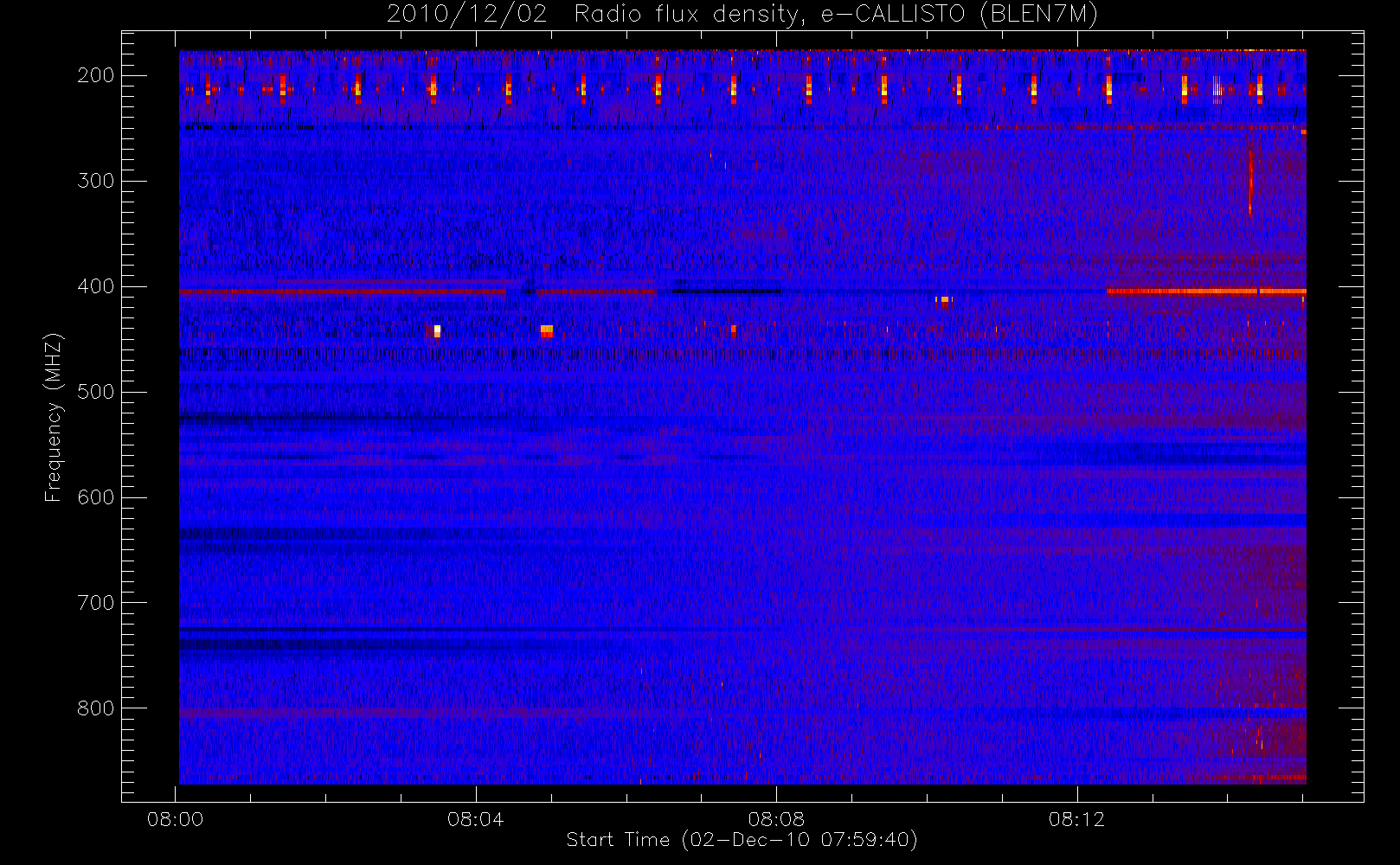This screenshot has height=865, width=1400.
Task: Click the 08:08 time tick label
Action: 776,819
